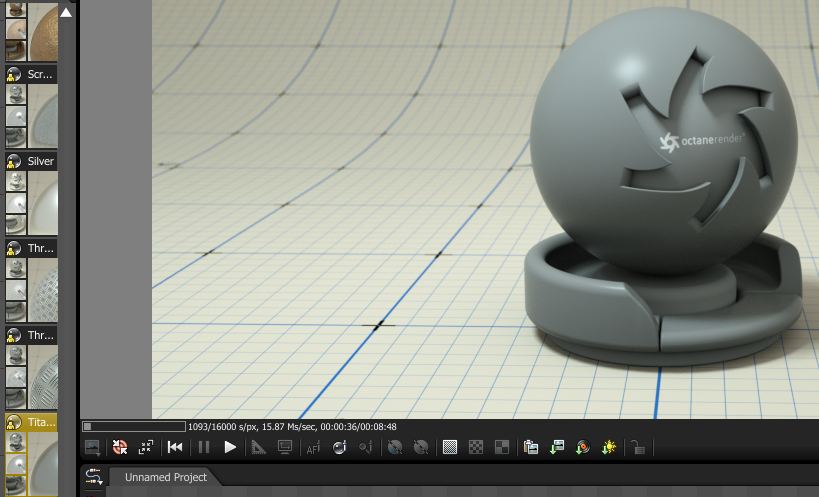Select the middle small thumbnail under Silver

(x=16, y=203)
